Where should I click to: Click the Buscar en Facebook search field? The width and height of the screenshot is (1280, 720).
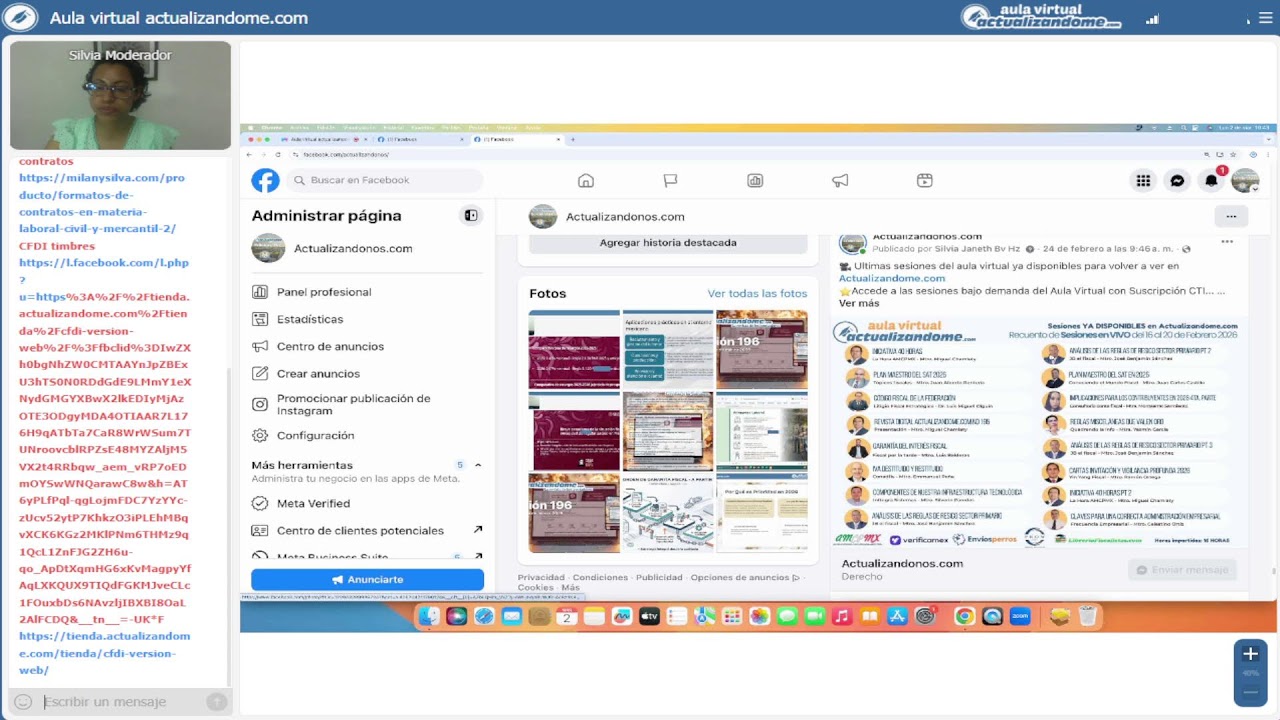coord(385,180)
